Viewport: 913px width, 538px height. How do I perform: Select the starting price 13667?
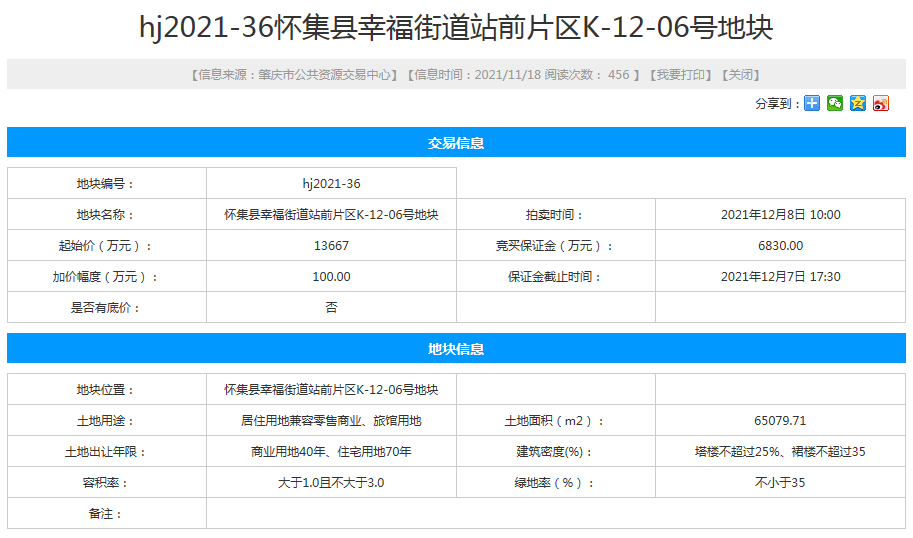pos(331,246)
